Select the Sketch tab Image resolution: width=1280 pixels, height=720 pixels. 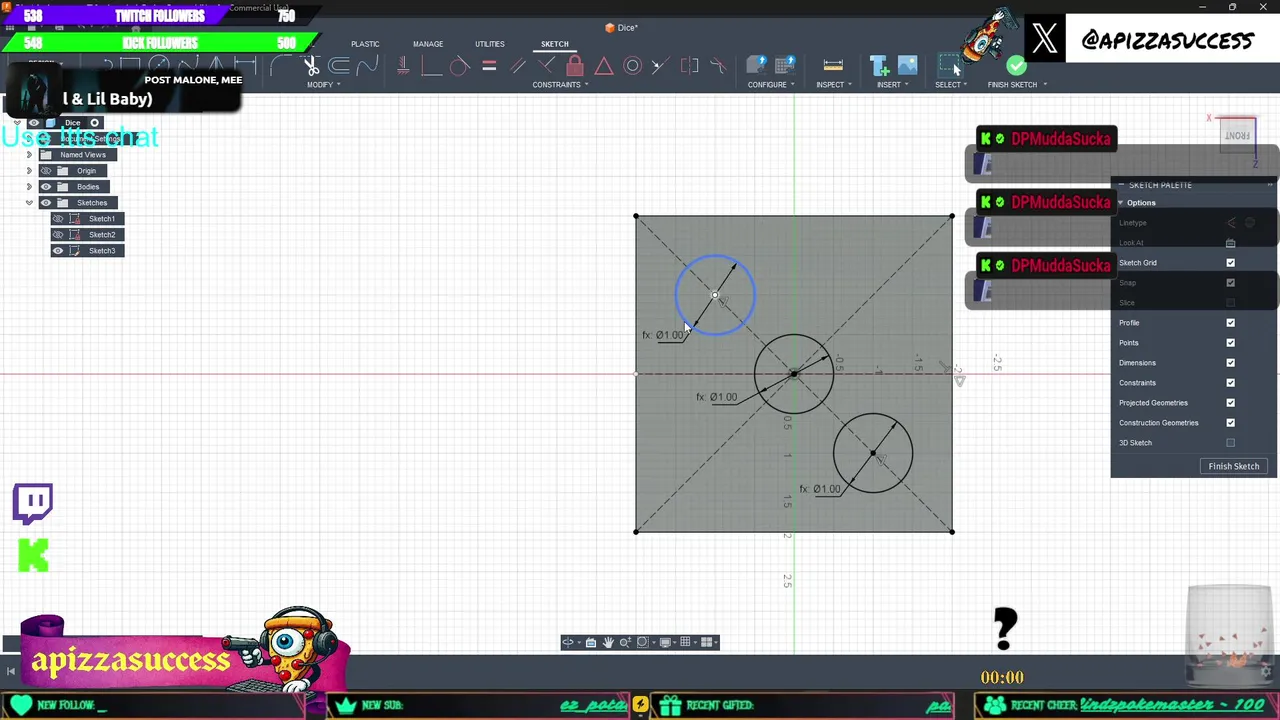[x=554, y=44]
